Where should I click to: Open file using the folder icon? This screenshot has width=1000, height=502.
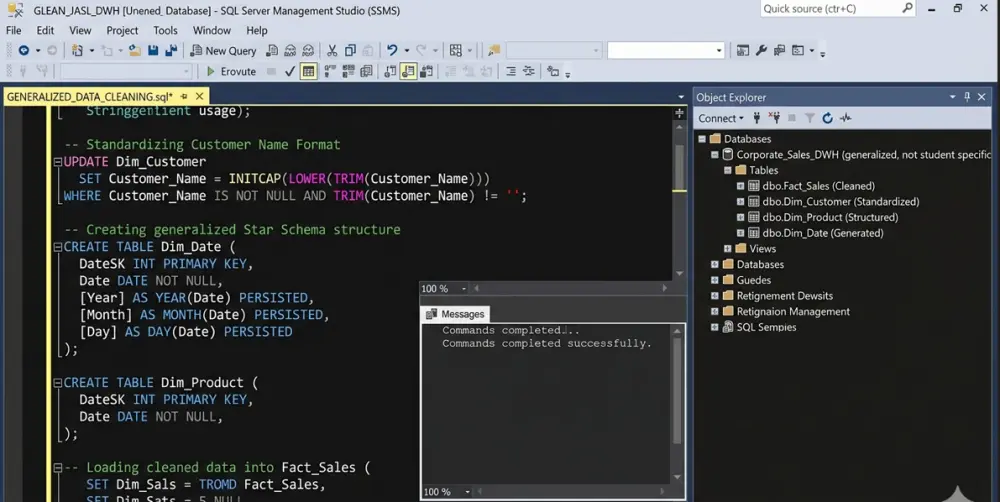[135, 50]
